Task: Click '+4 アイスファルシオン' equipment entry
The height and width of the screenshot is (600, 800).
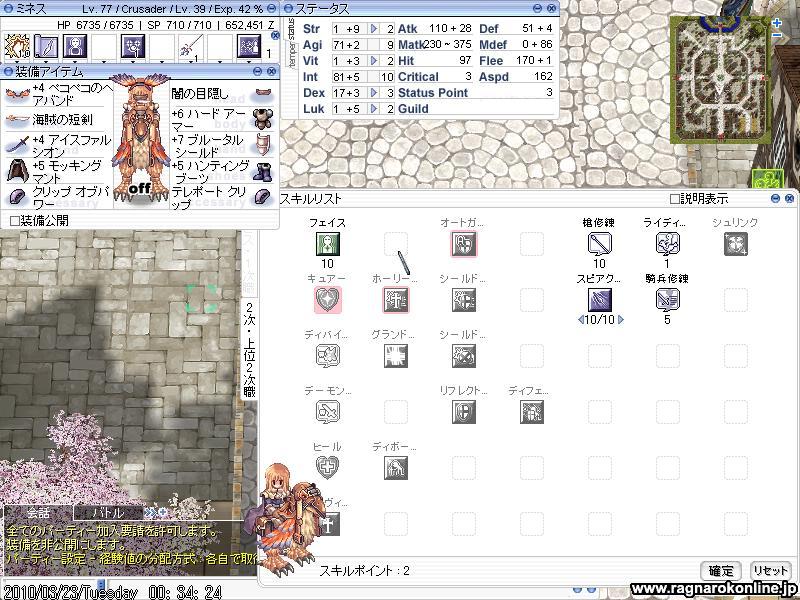Action: [x=72, y=145]
